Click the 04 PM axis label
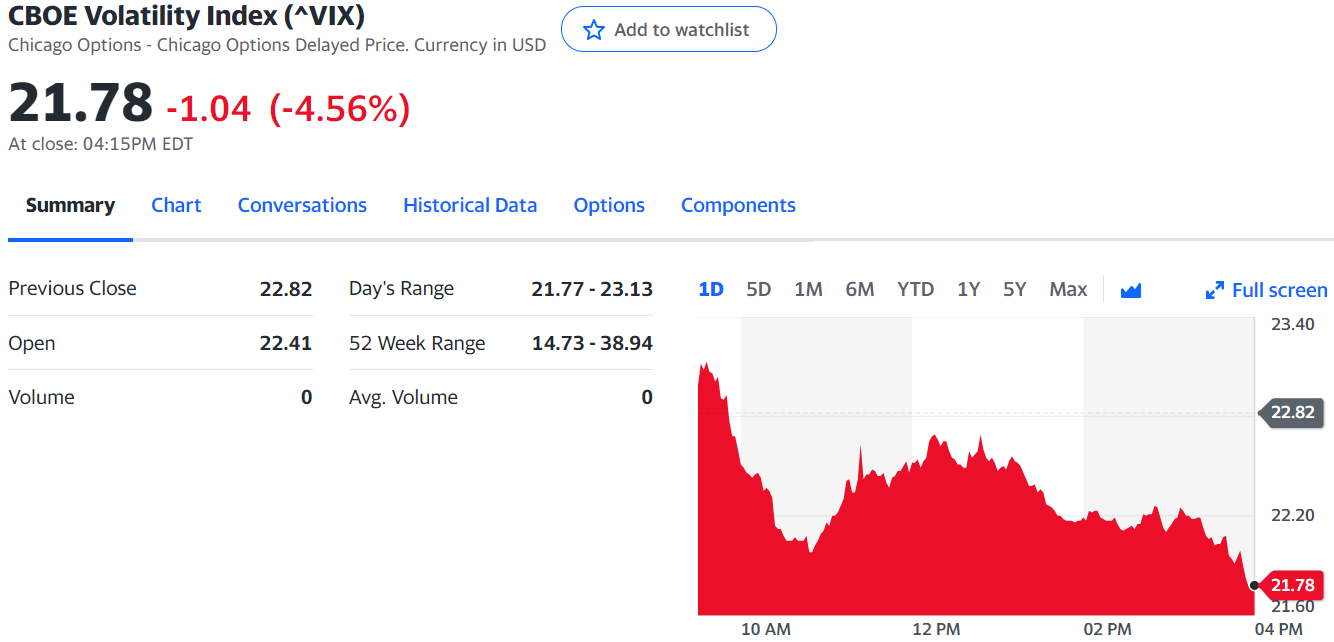1334x642 pixels. click(x=1278, y=629)
